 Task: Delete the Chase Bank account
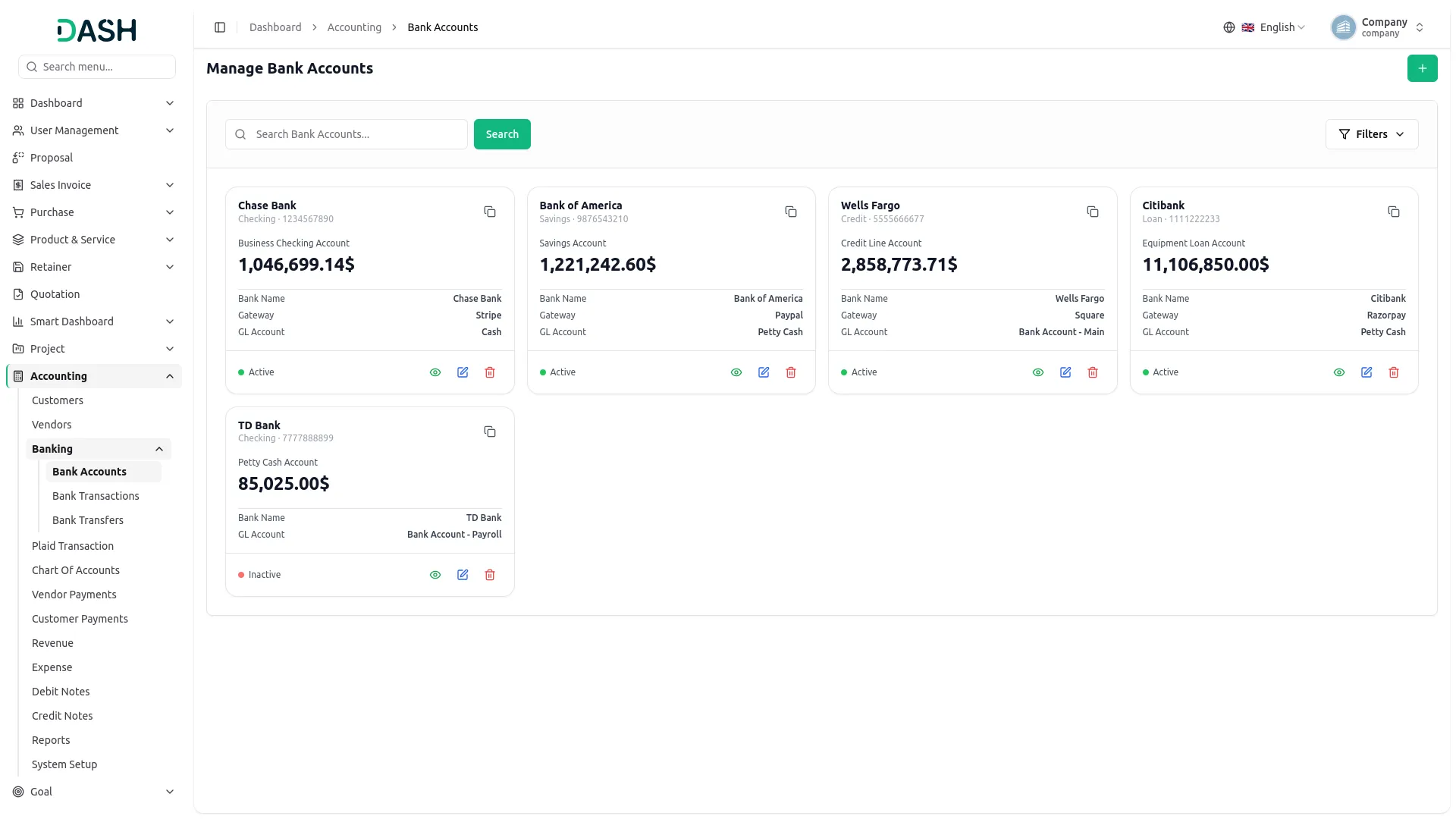point(490,372)
